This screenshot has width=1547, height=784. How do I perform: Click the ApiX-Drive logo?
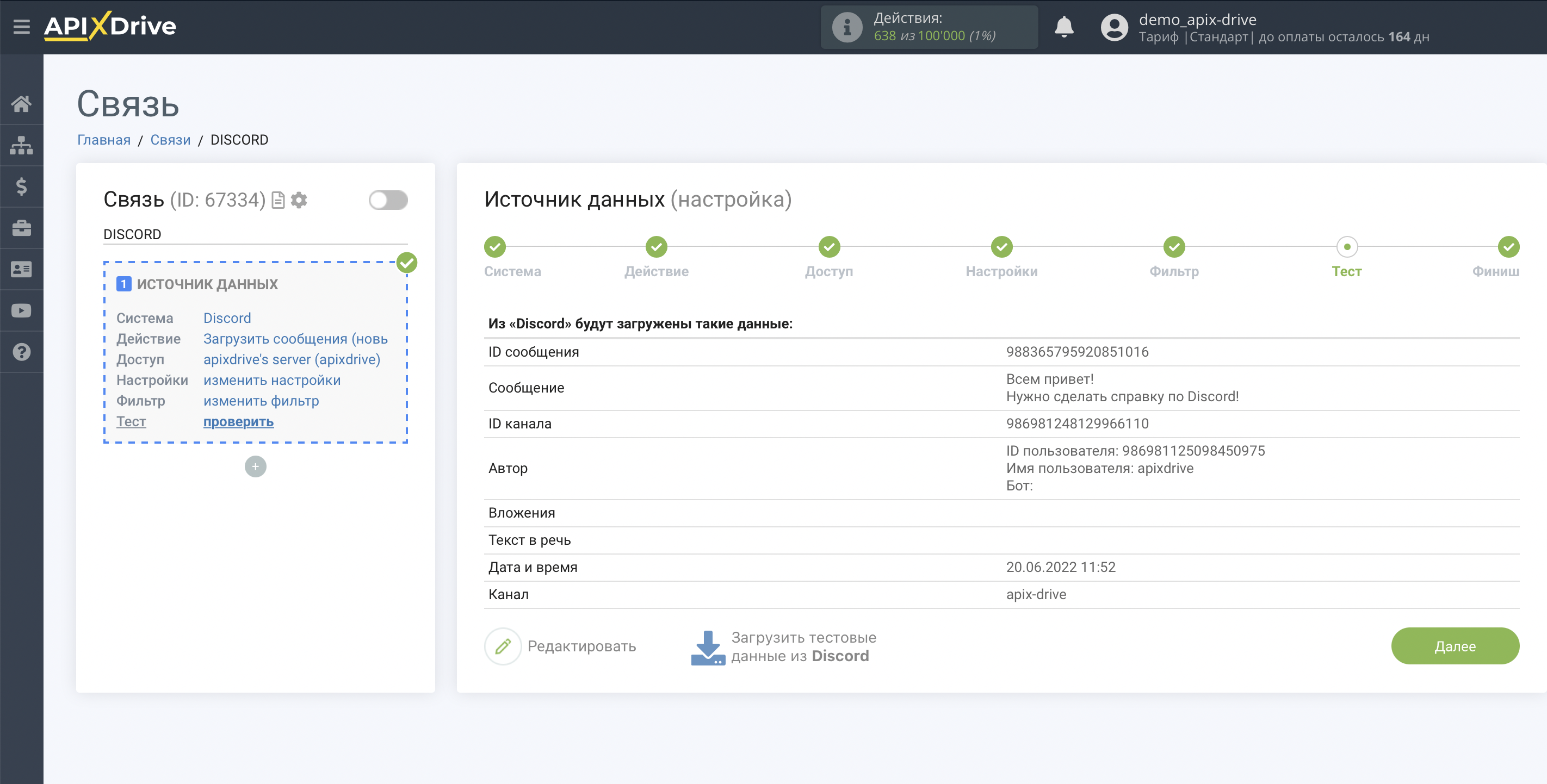point(110,27)
